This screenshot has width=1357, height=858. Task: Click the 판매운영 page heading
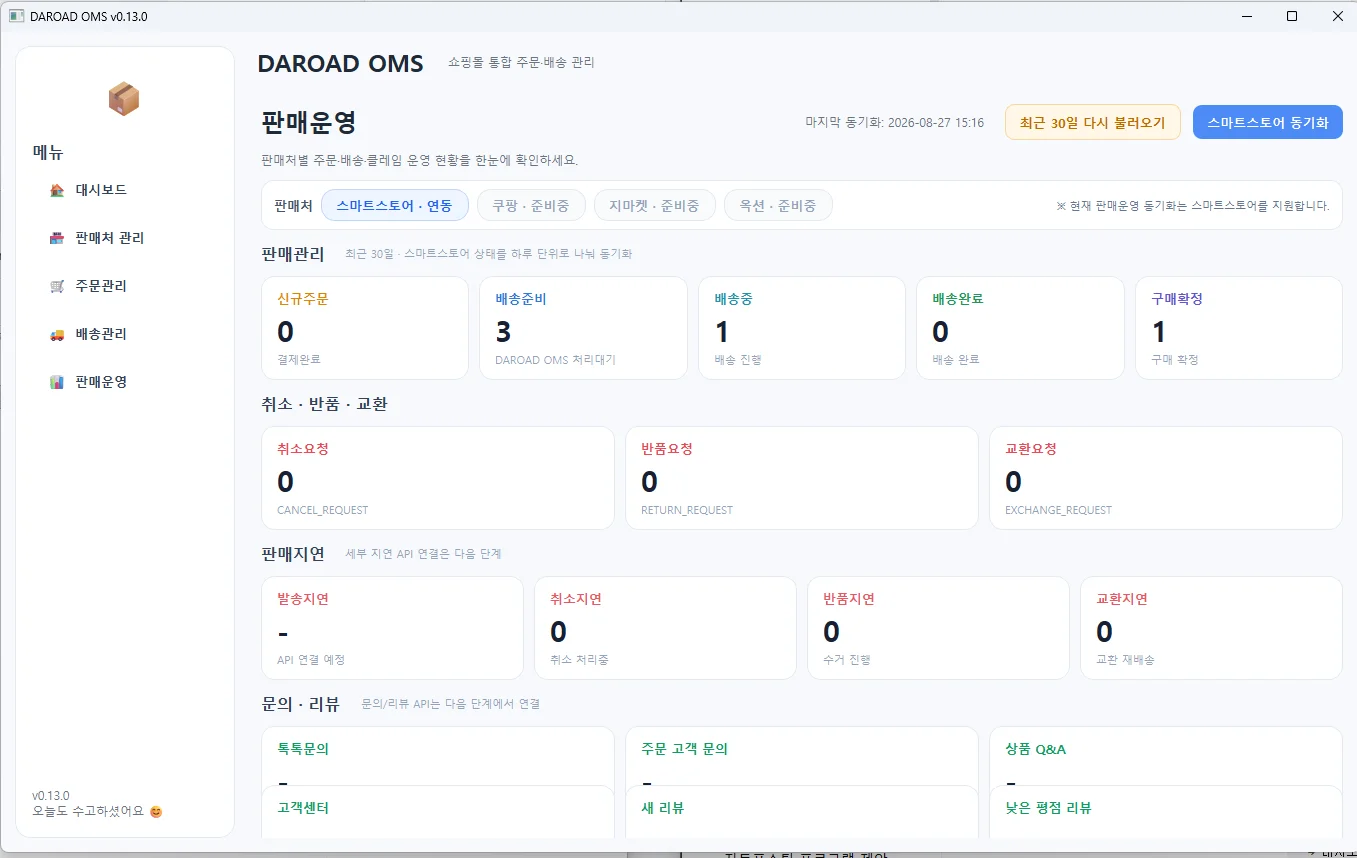pyautogui.click(x=309, y=122)
